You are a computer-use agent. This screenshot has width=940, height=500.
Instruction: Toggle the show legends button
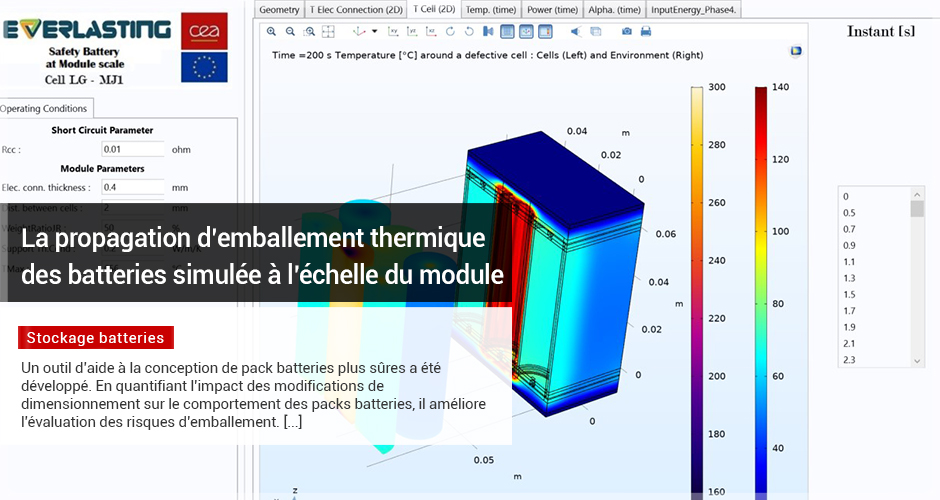tap(545, 31)
